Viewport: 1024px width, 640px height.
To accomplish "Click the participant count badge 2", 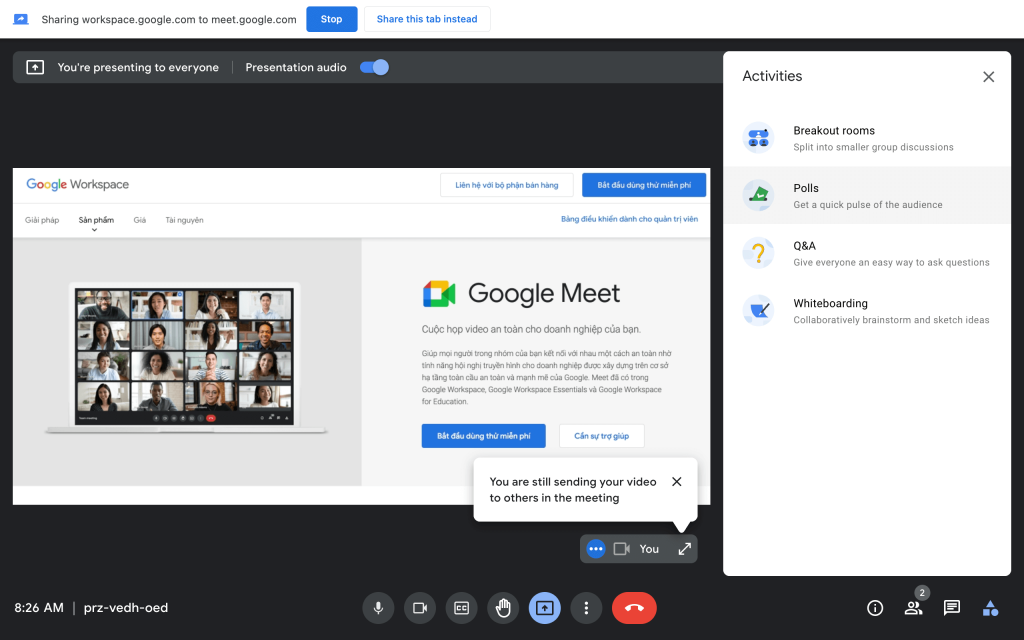I will 921,593.
